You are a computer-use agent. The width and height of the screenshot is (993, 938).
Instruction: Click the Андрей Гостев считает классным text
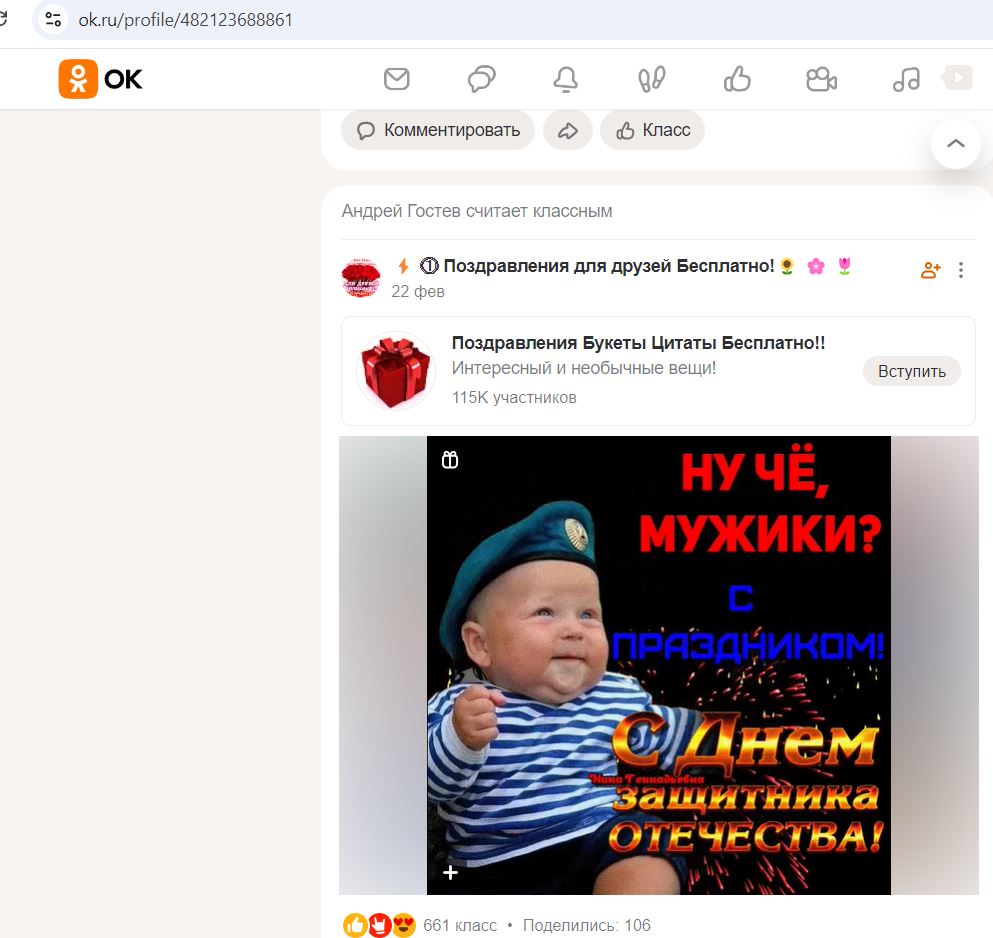477,211
